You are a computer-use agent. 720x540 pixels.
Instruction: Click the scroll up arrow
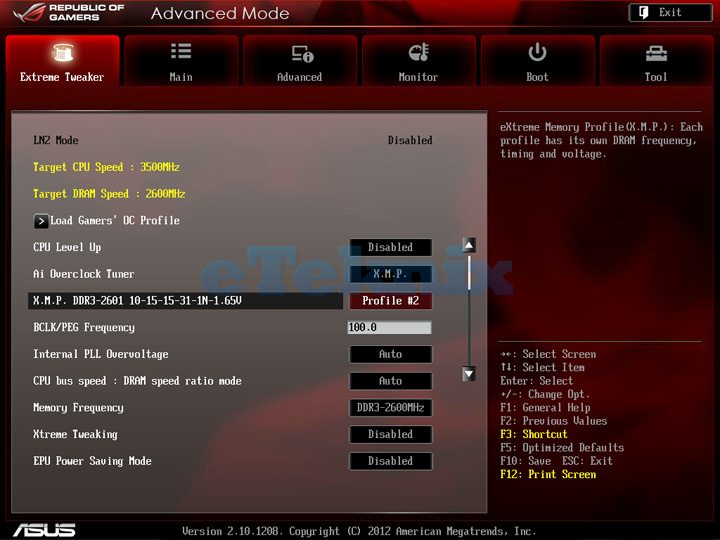point(469,245)
